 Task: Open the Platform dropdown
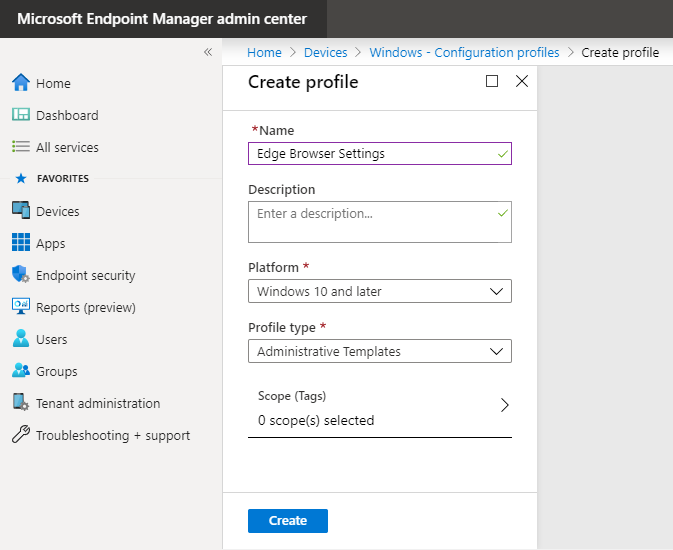[380, 291]
